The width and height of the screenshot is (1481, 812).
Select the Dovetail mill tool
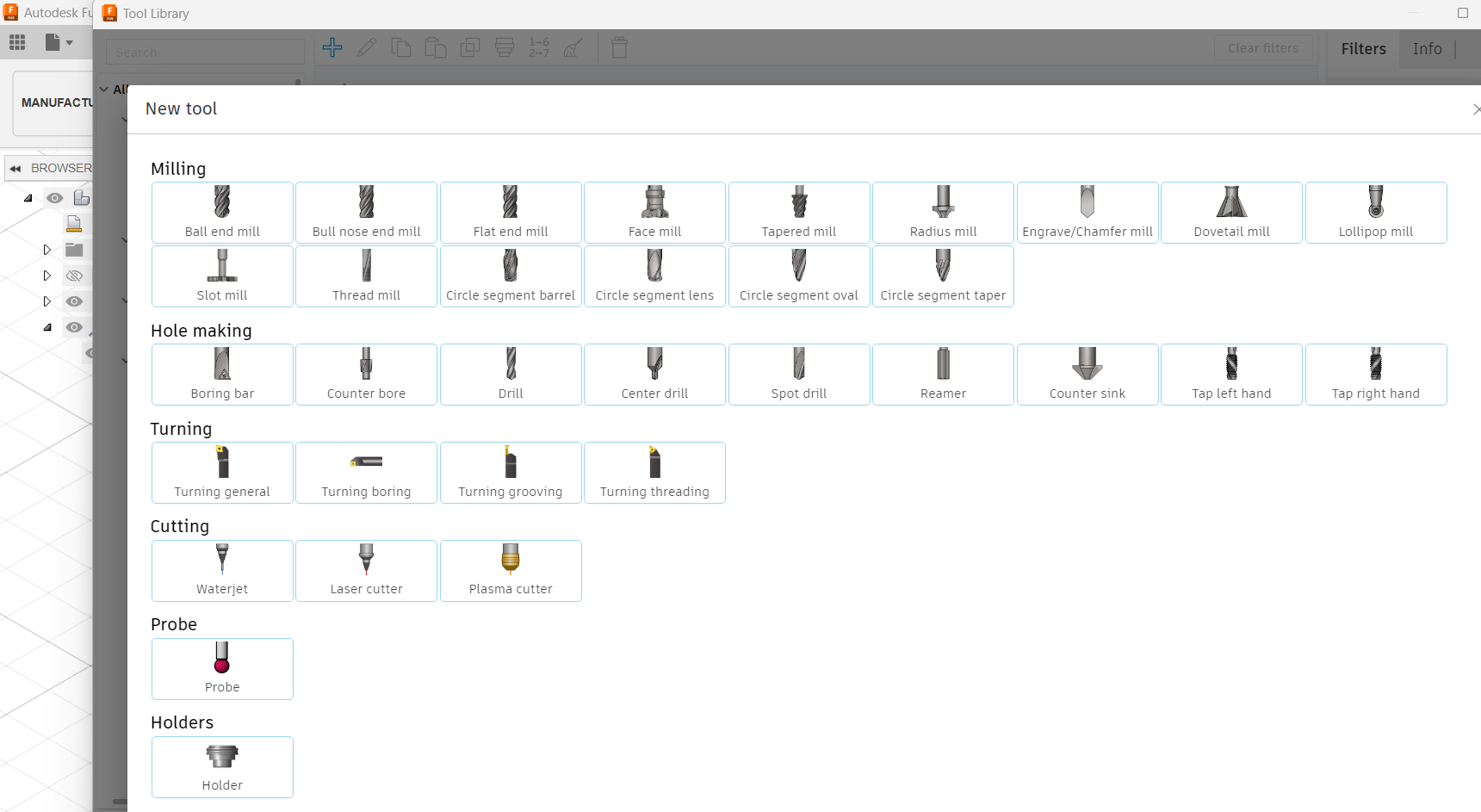coord(1231,213)
